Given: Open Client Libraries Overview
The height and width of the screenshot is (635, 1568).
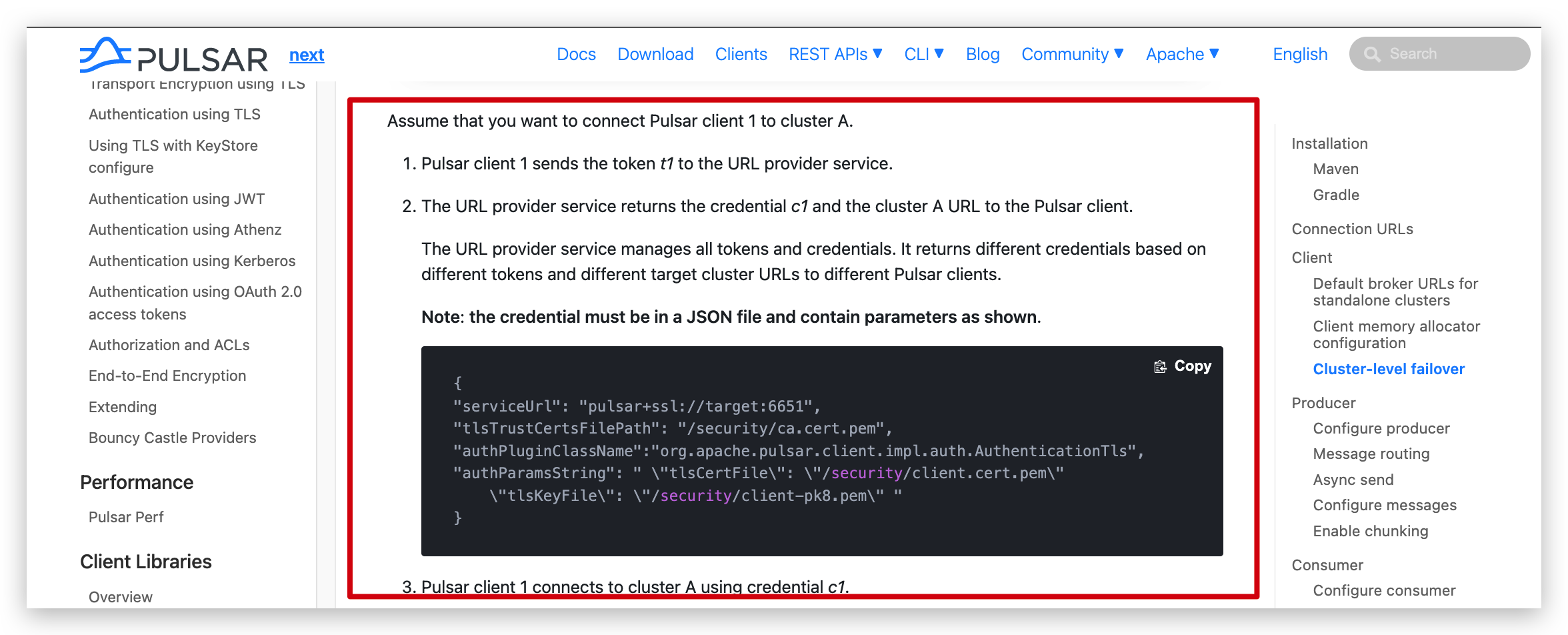Looking at the screenshot, I should point(121,597).
